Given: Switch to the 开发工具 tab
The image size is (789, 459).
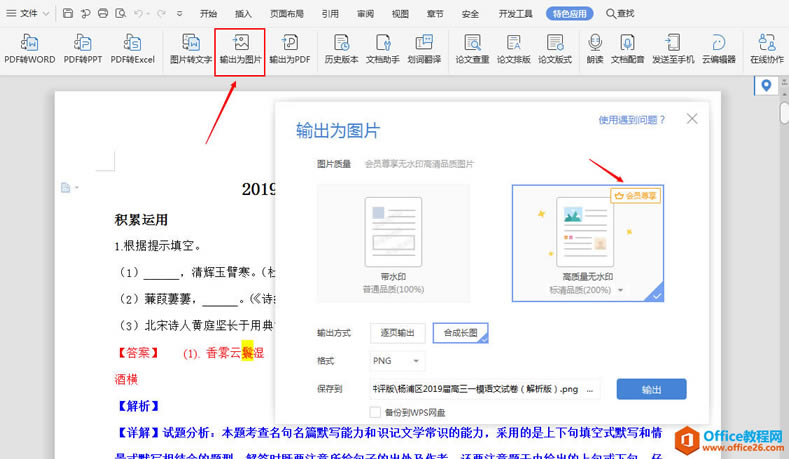Looking at the screenshot, I should (515, 14).
